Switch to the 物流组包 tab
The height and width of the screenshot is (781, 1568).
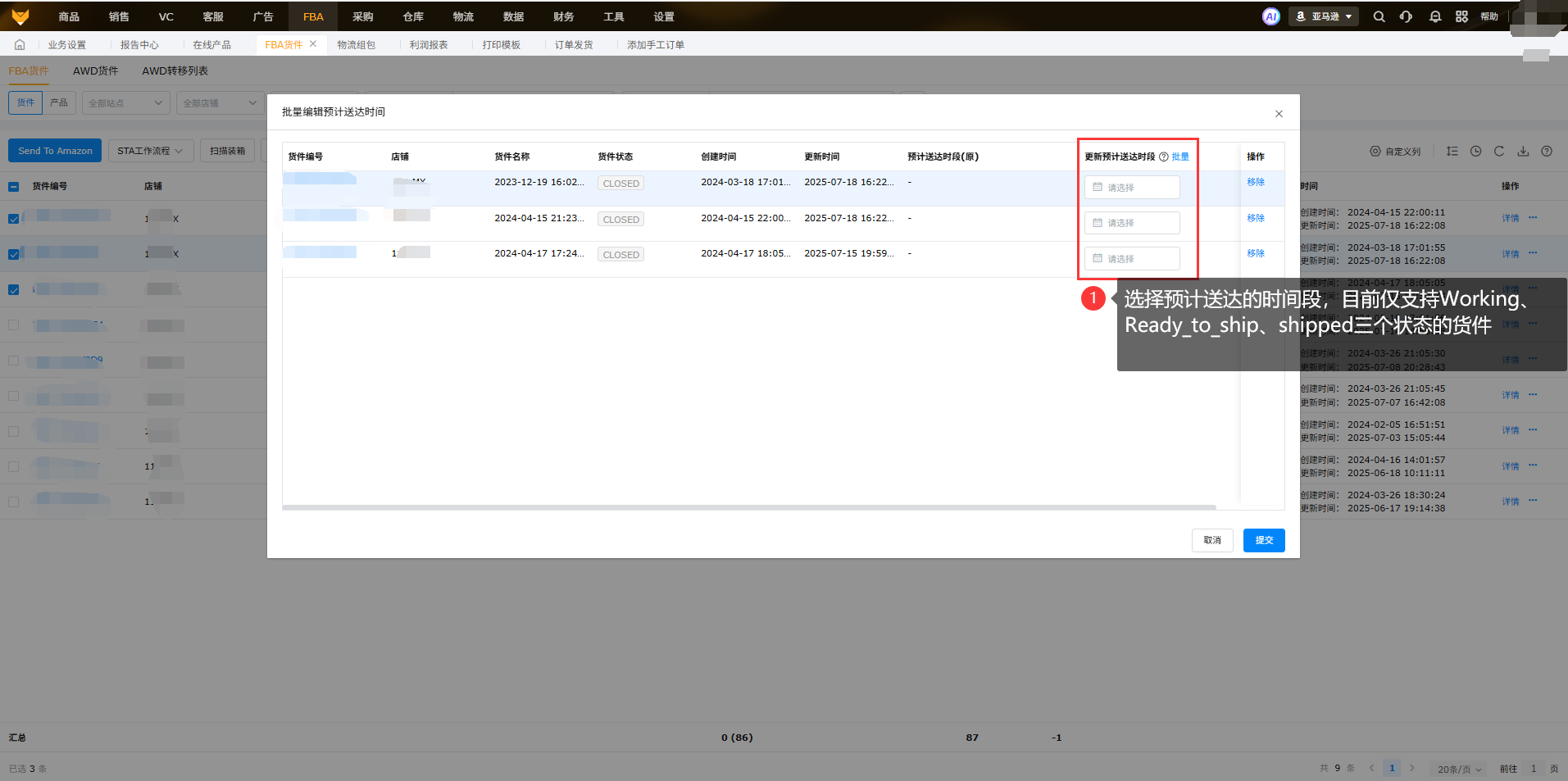(356, 45)
